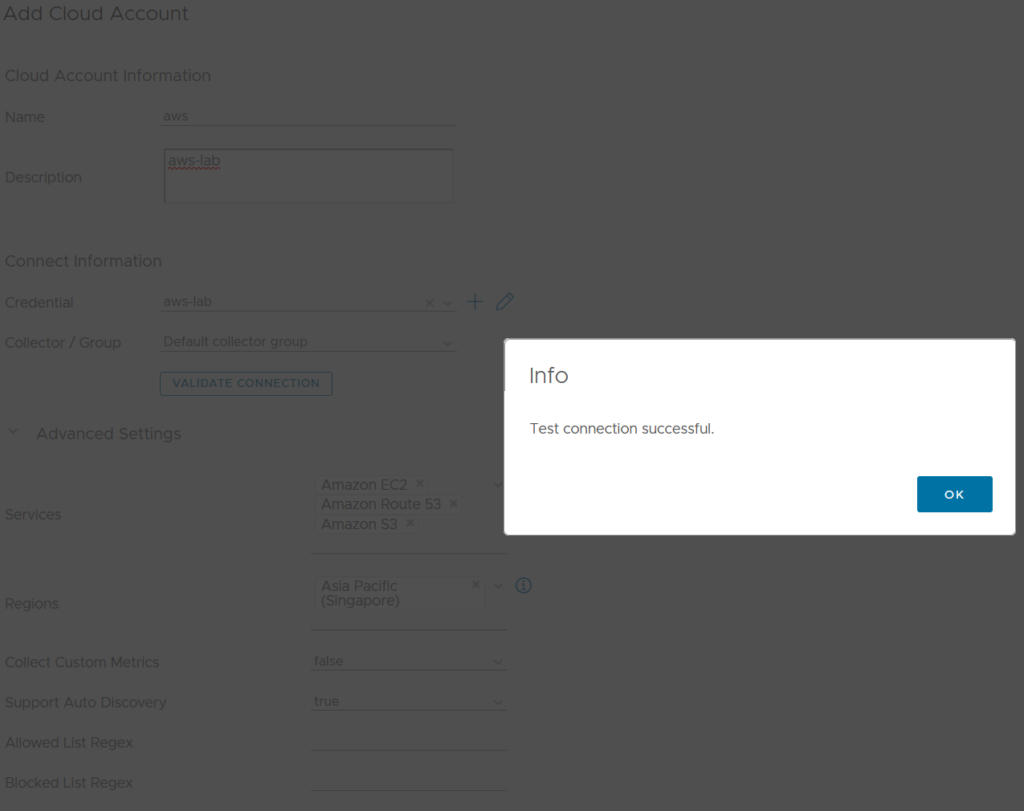Image resolution: width=1024 pixels, height=811 pixels.
Task: Remove the Amazon S3 service tag
Action: tap(410, 523)
